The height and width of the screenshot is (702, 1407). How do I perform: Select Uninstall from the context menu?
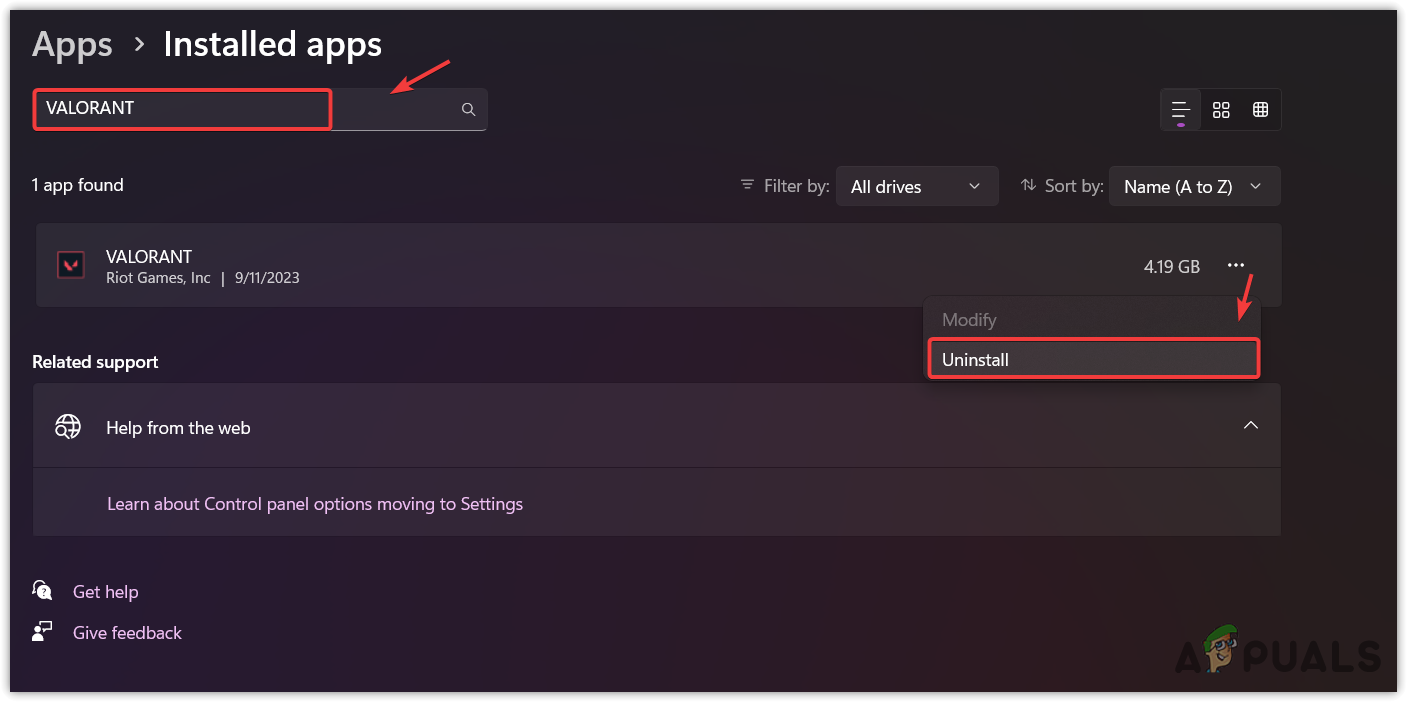pyautogui.click(x=1092, y=360)
